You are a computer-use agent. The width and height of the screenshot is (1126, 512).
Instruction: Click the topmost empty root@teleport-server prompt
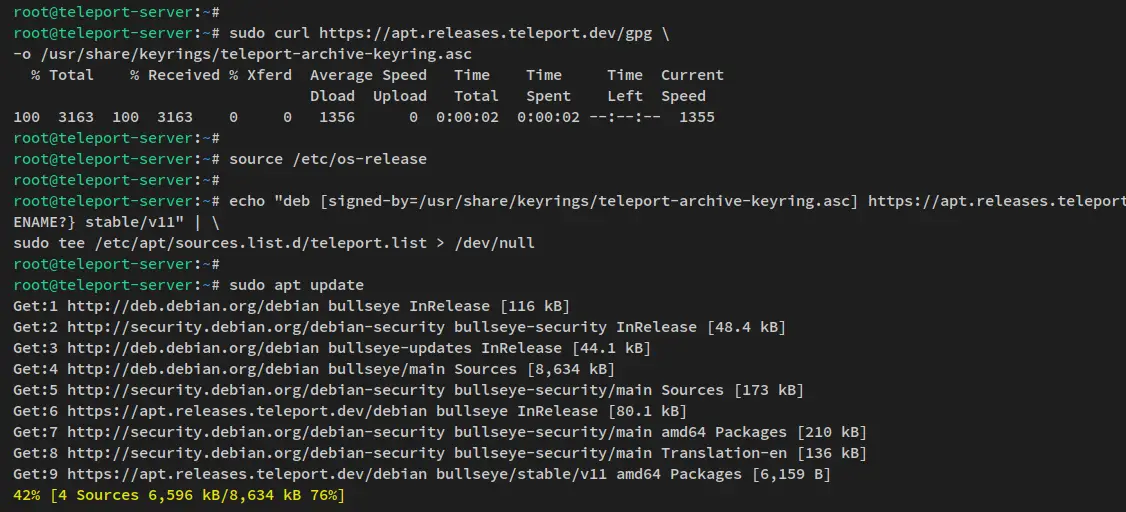click(116, 12)
